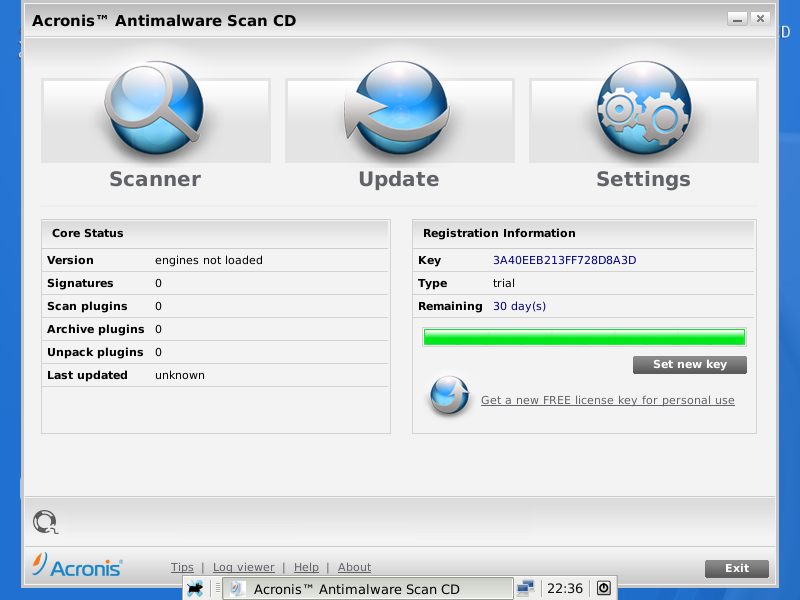Click the Remaining row label
Image resolution: width=800 pixels, height=600 pixels.
(x=450, y=306)
